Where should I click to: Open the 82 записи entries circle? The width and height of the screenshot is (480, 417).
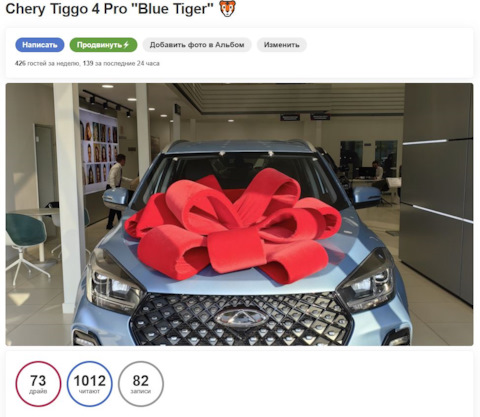[141, 384]
